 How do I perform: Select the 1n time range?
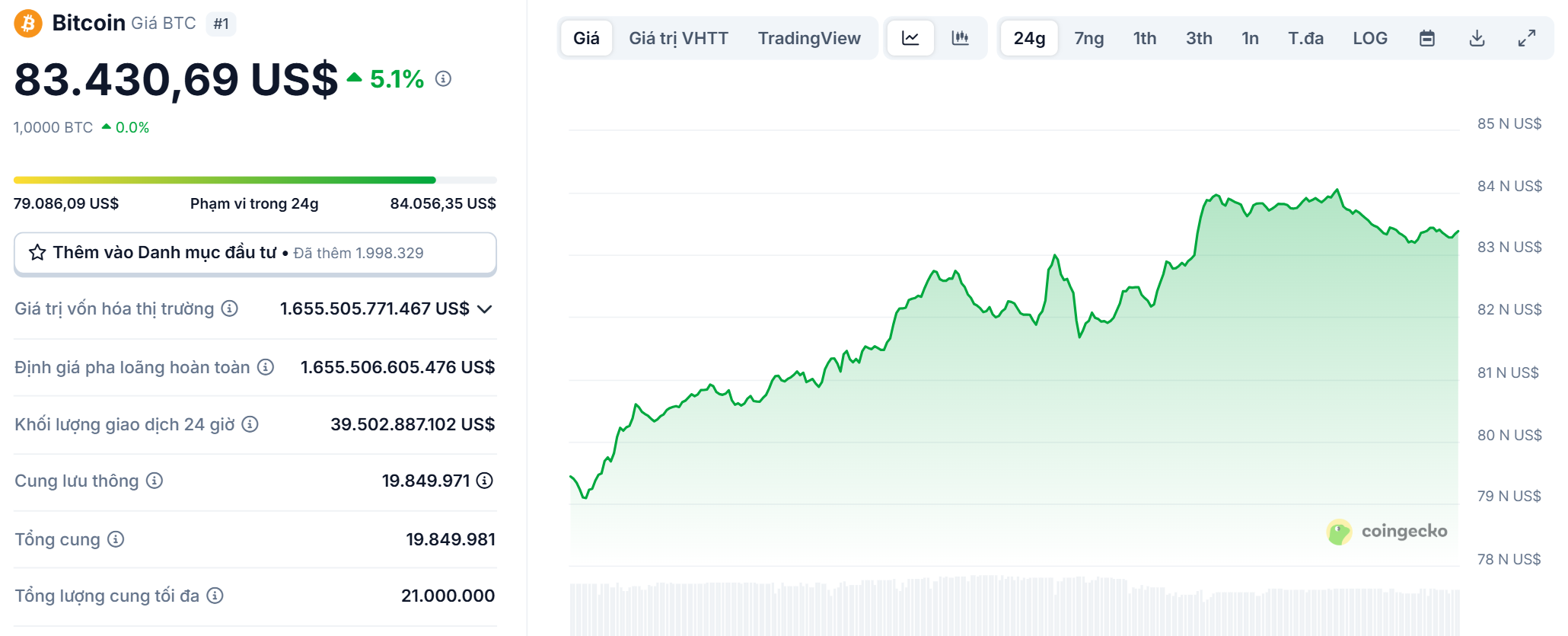click(1250, 38)
